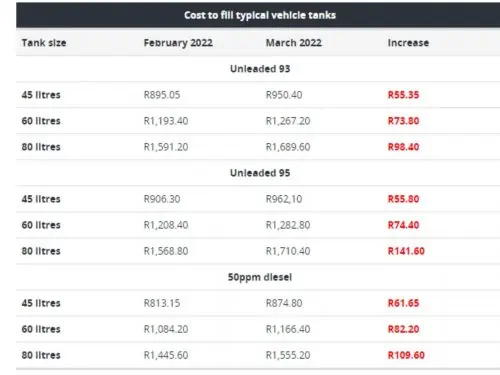
Task: Click the R895.05 February price cell
Action: pos(162,95)
